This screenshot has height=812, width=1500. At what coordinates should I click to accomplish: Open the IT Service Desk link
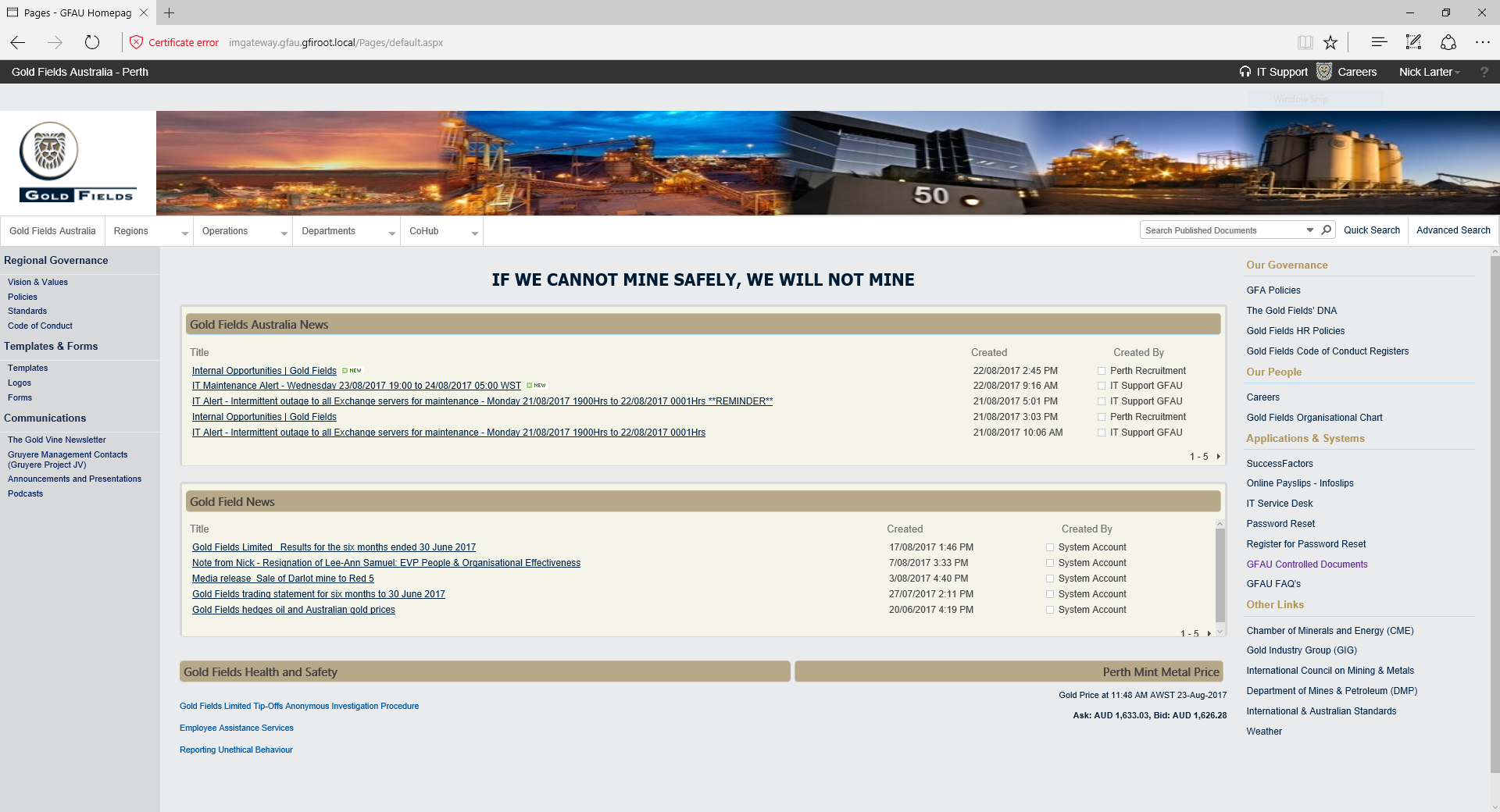(1279, 504)
